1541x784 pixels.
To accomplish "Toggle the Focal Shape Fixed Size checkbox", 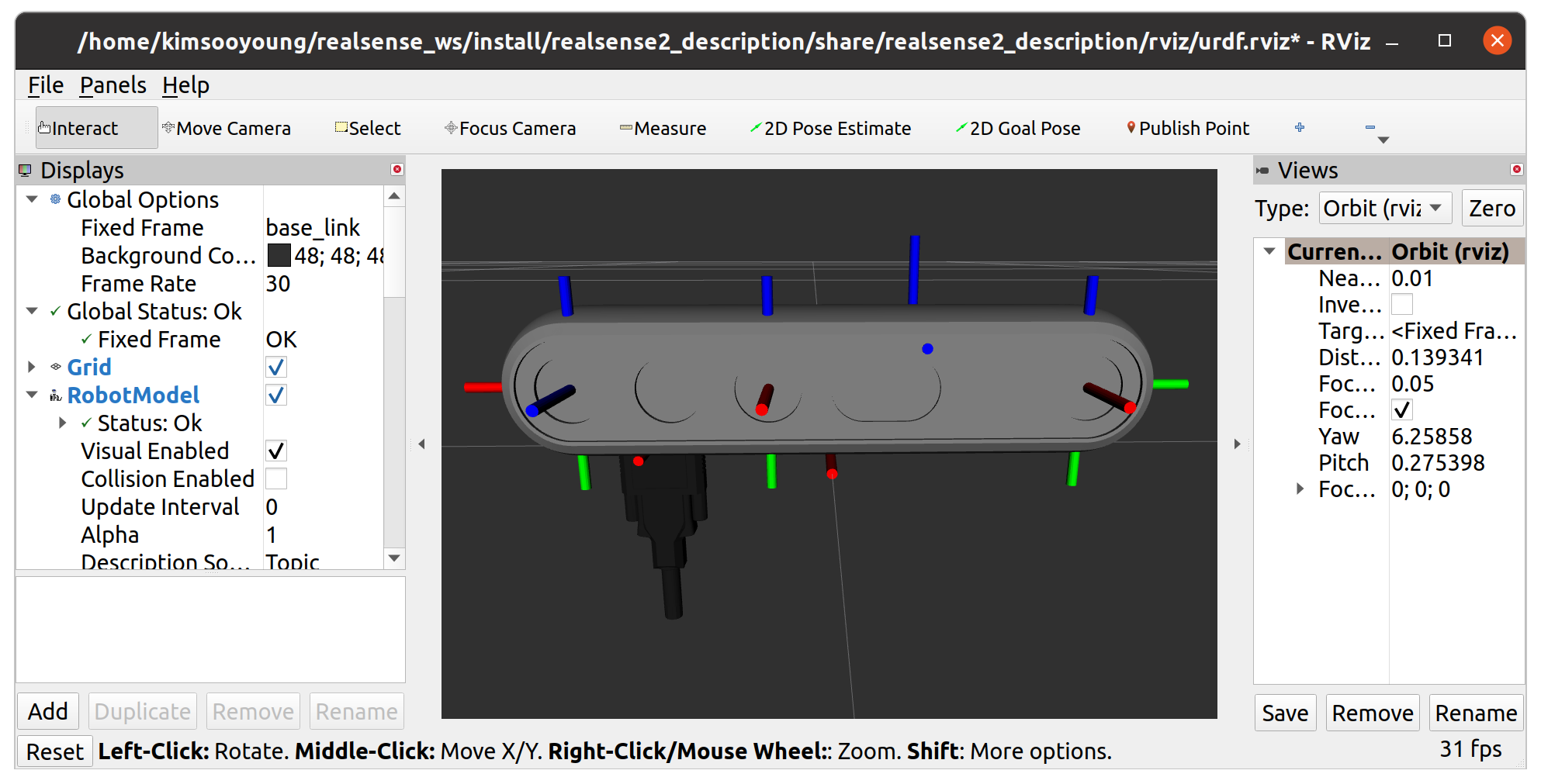I will tap(1402, 409).
